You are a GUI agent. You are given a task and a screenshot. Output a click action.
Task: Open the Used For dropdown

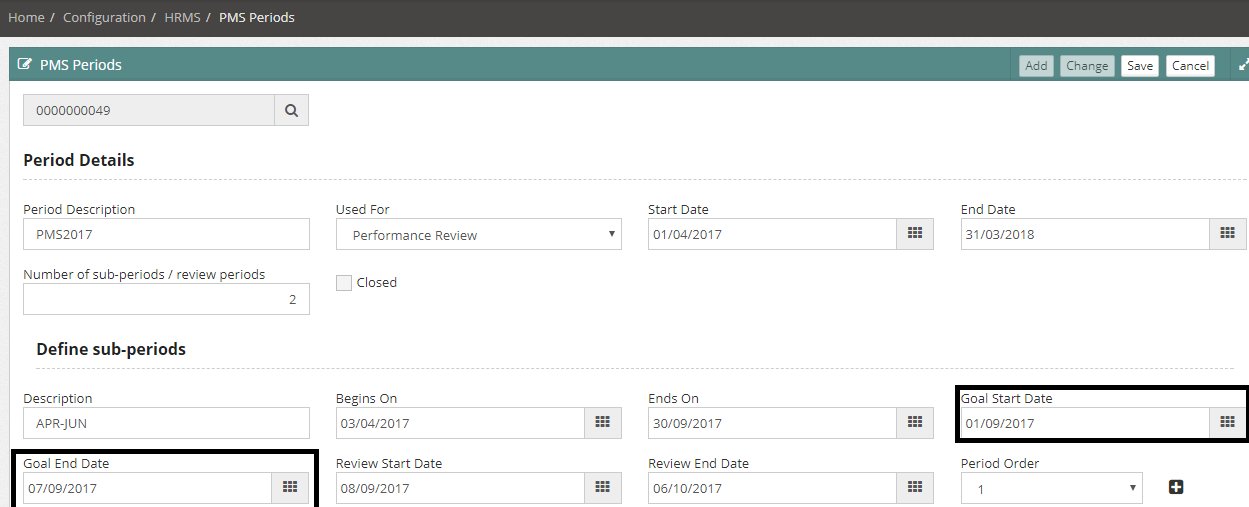point(479,235)
